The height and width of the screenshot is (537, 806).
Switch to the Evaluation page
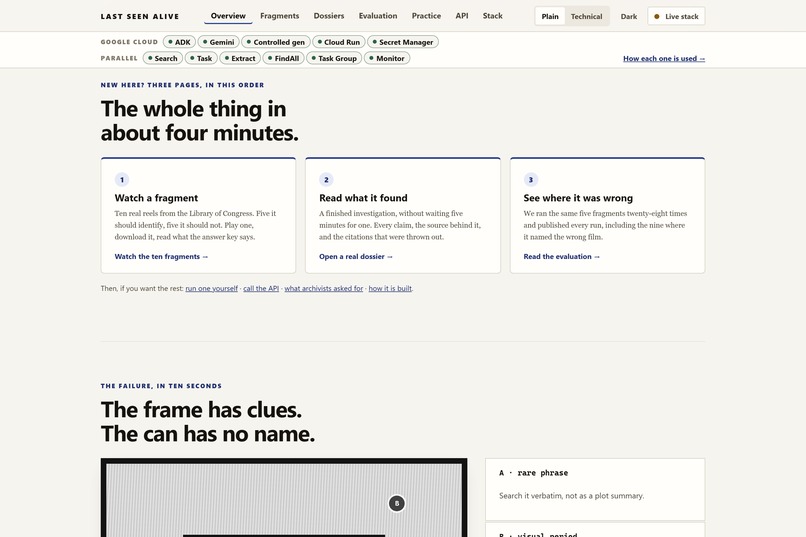click(378, 16)
